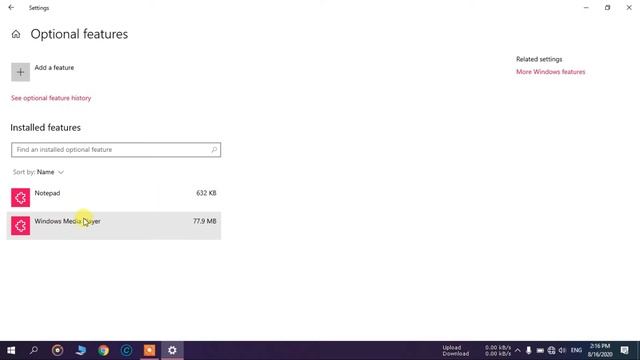The width and height of the screenshot is (640, 360).
Task: Click the microphone tray icon
Action: pos(529,351)
